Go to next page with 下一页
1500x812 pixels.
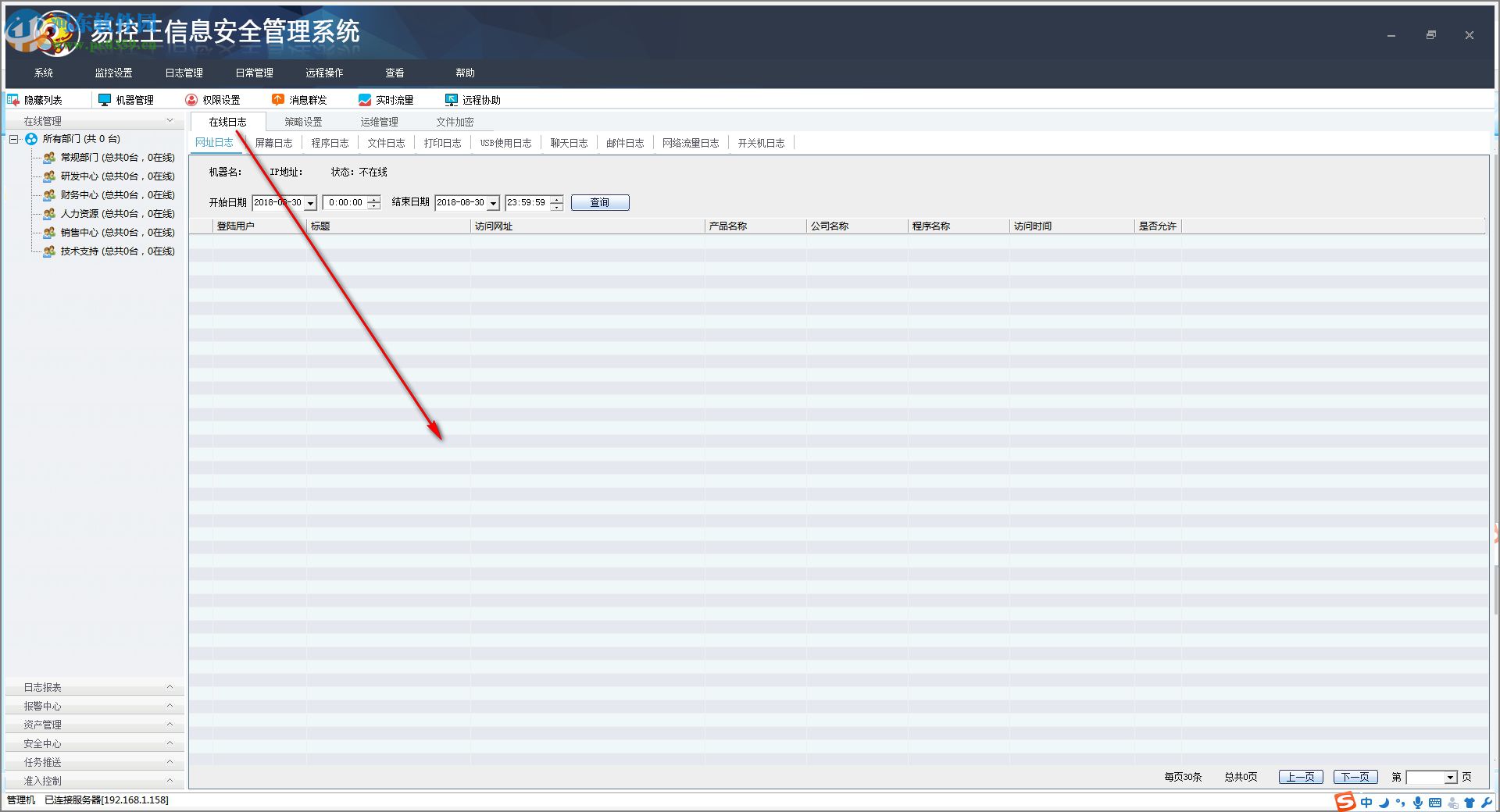click(1355, 777)
